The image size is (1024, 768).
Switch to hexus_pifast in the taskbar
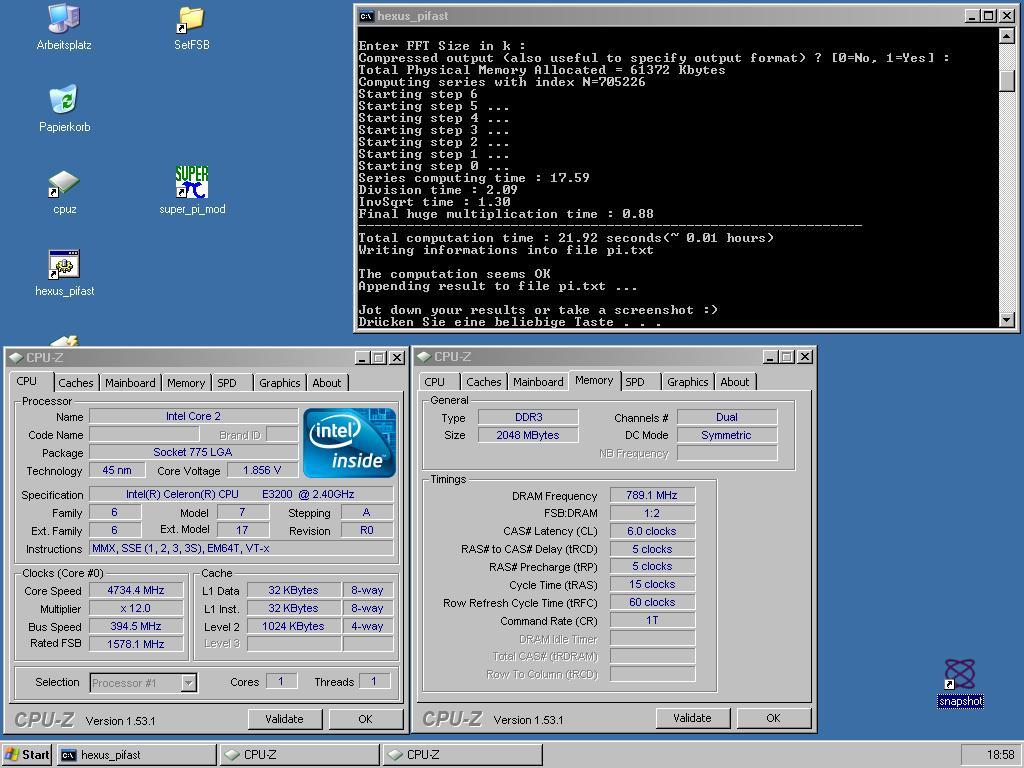point(136,755)
